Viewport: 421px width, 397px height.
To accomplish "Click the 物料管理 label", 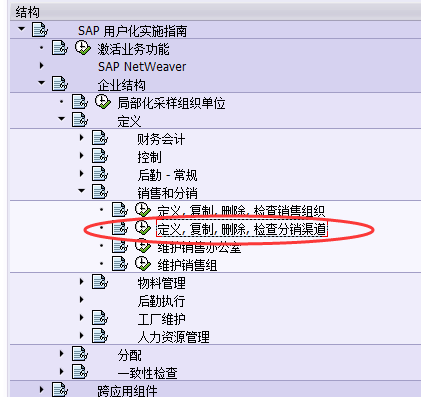I will pos(161,283).
